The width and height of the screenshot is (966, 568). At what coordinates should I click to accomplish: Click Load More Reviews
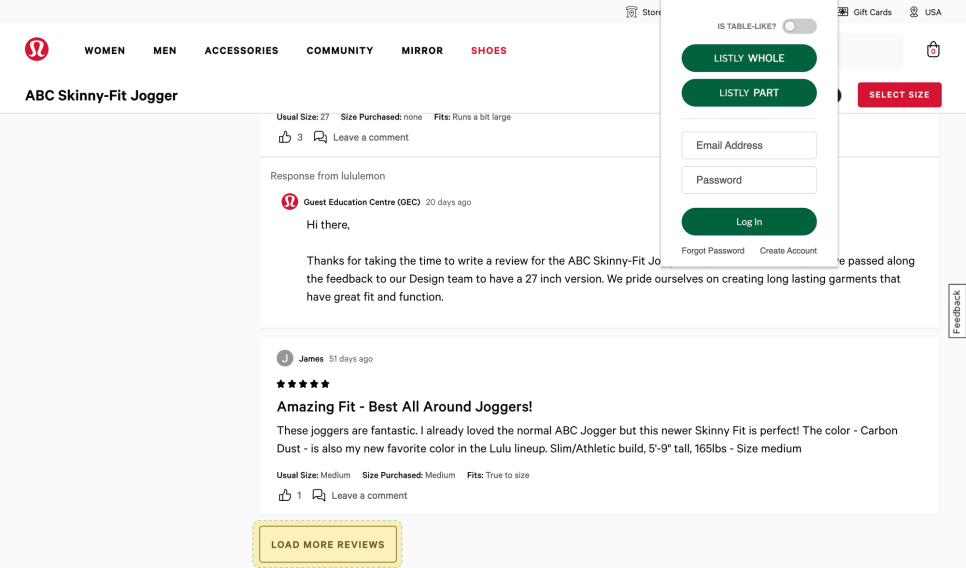(x=328, y=545)
